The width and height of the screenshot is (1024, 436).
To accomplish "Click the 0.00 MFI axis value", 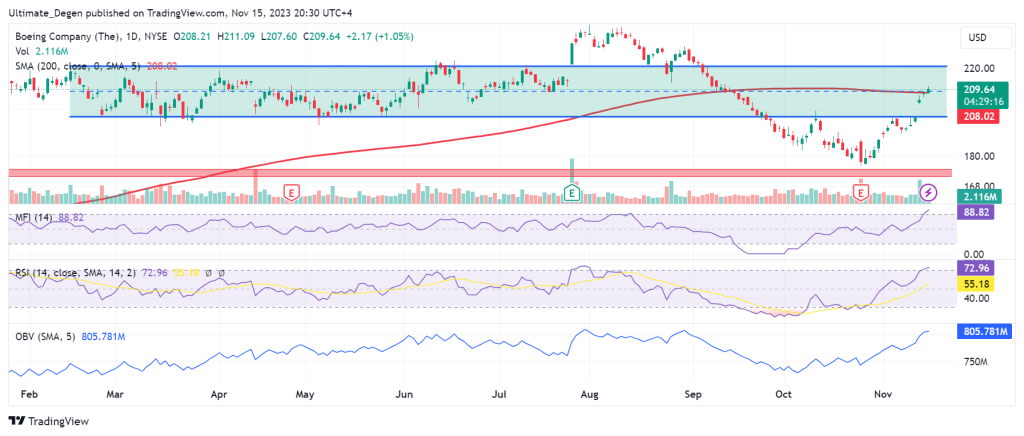I will point(974,254).
